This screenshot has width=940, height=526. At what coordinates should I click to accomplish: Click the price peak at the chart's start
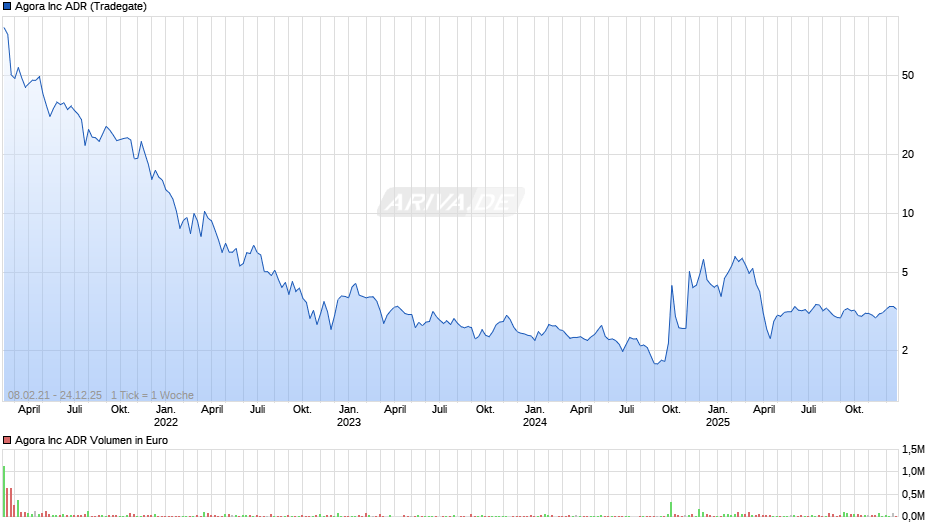(x=4, y=28)
